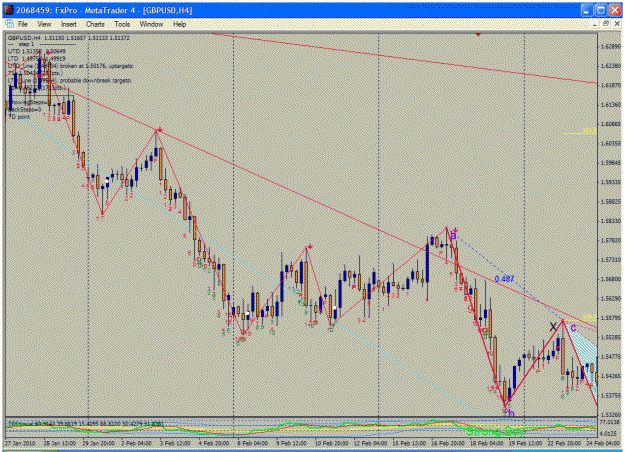Open the File menu
Image resolution: width=625 pixels, height=452 pixels.
click(23, 24)
